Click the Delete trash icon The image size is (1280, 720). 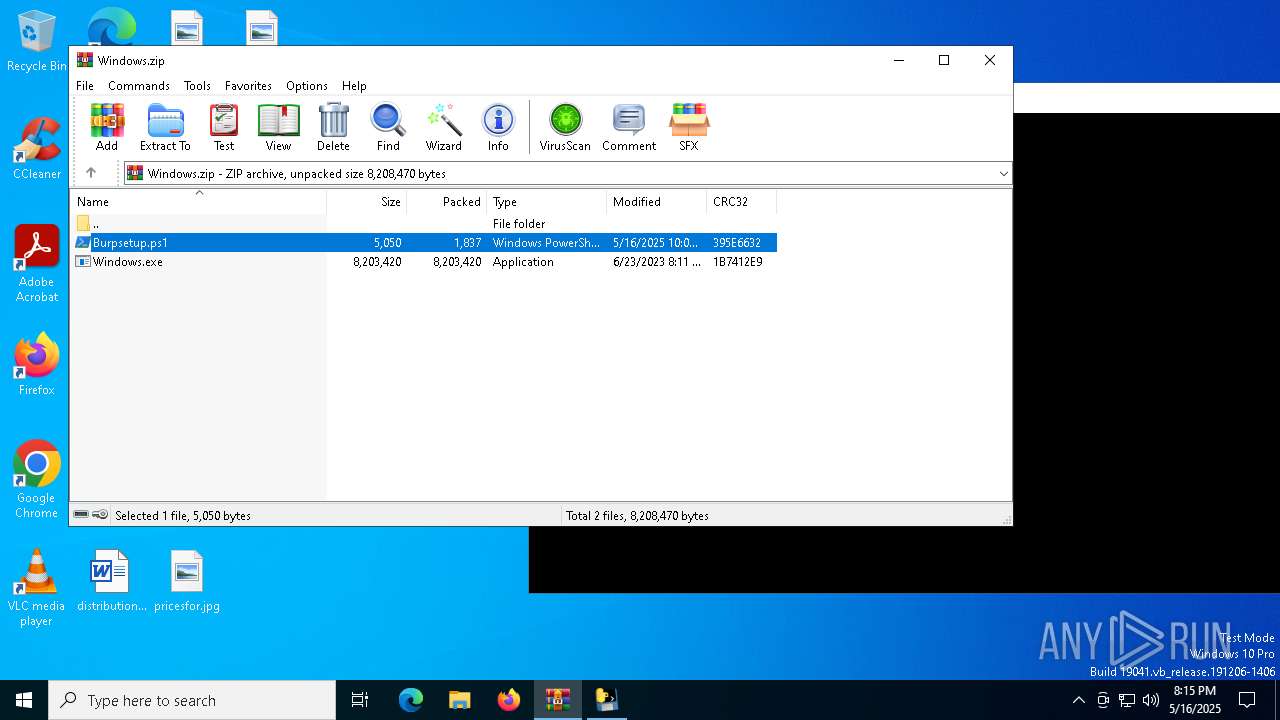click(x=333, y=127)
